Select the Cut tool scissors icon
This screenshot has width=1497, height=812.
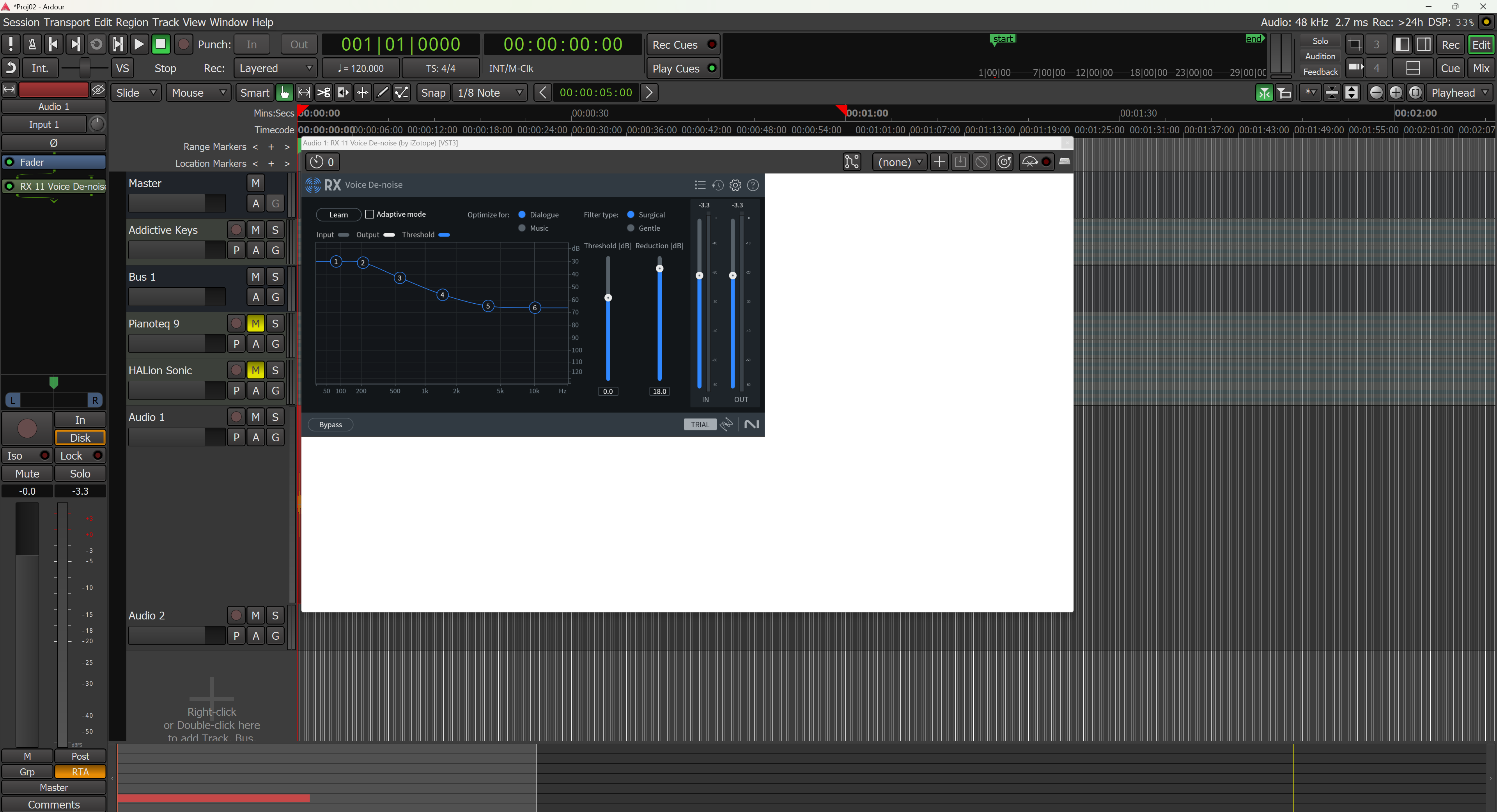click(x=324, y=93)
